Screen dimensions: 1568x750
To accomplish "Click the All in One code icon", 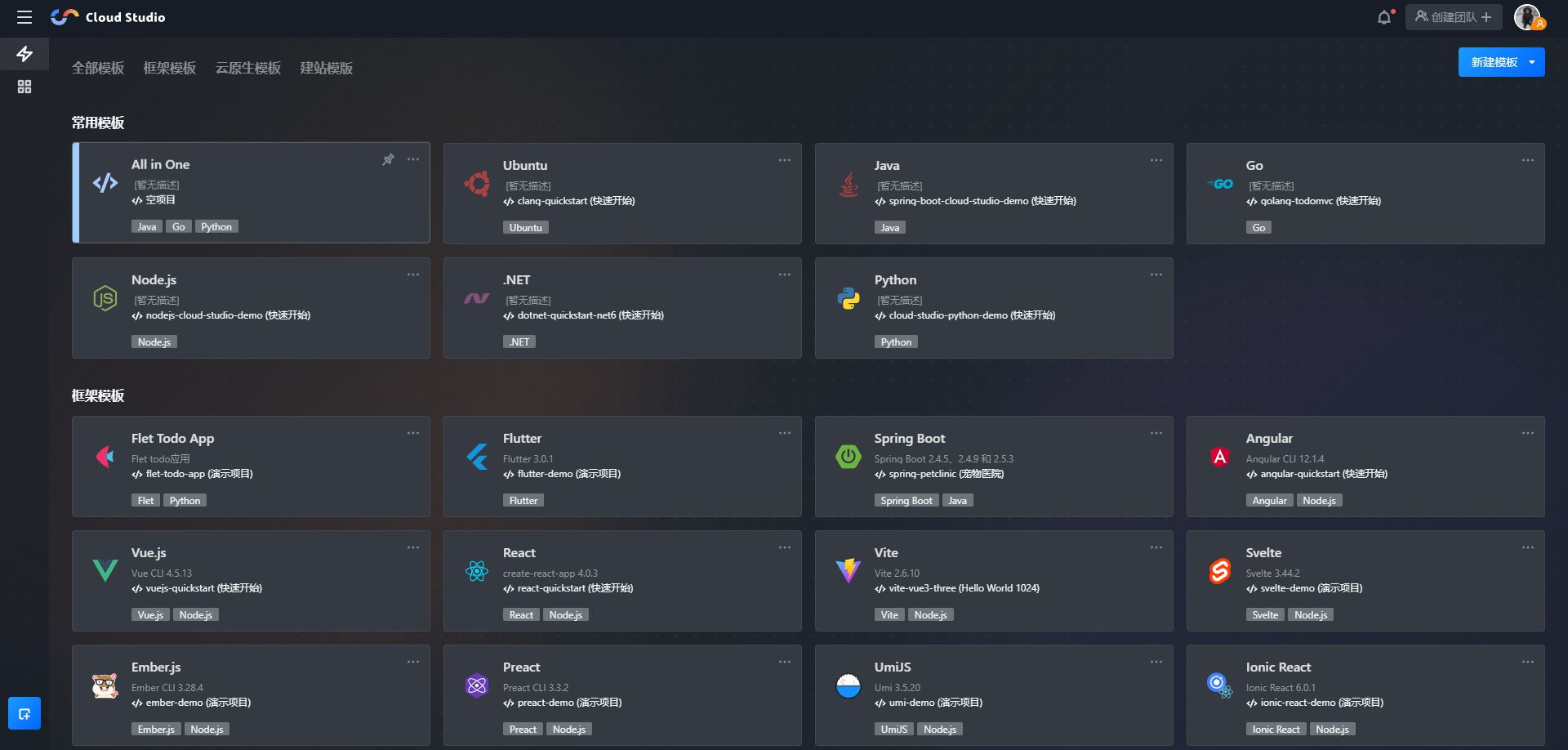I will click(105, 183).
